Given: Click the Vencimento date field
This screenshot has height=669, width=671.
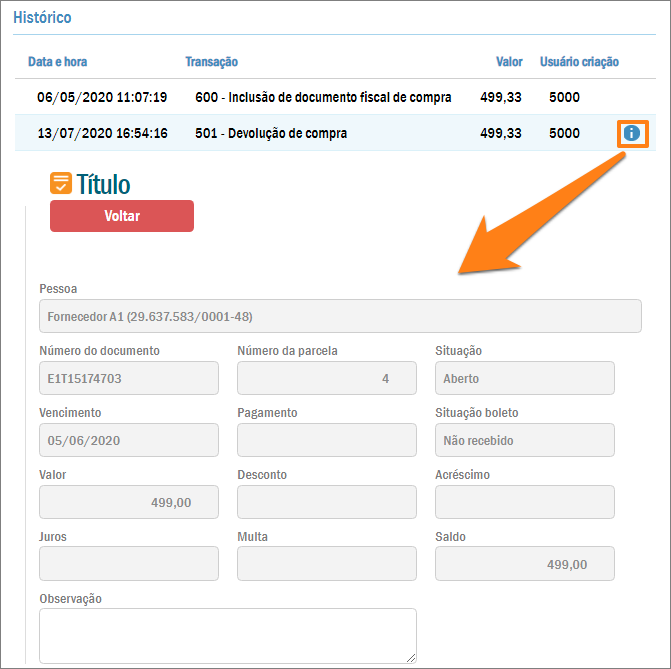Looking at the screenshot, I should (x=128, y=441).
